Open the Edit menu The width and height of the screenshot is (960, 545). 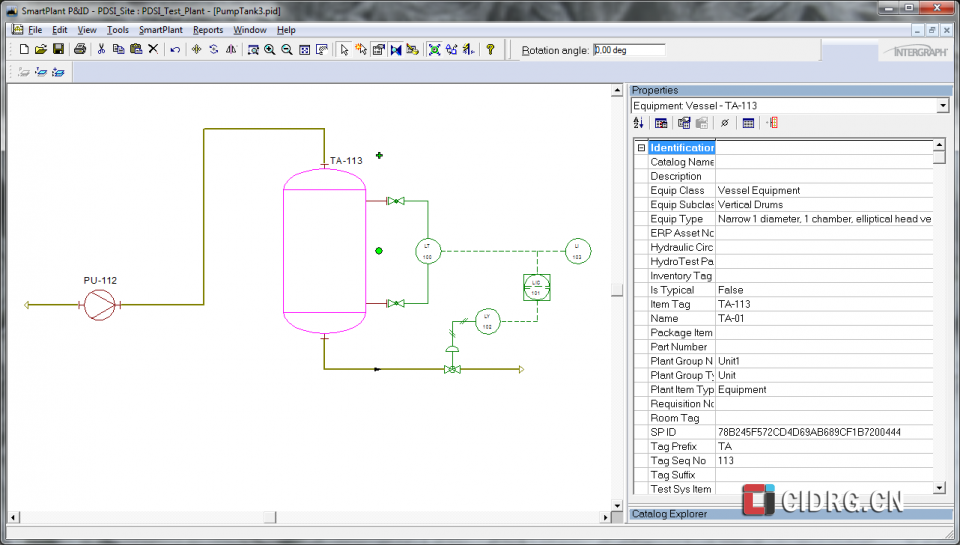click(59, 29)
